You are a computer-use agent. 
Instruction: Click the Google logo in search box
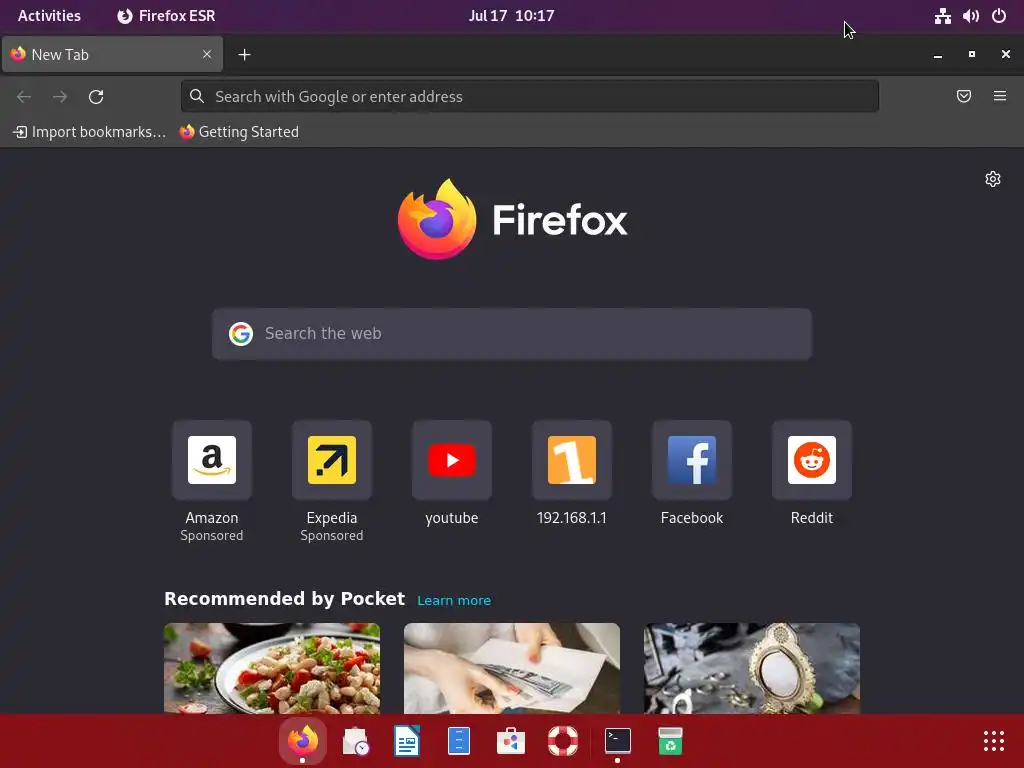tap(241, 334)
